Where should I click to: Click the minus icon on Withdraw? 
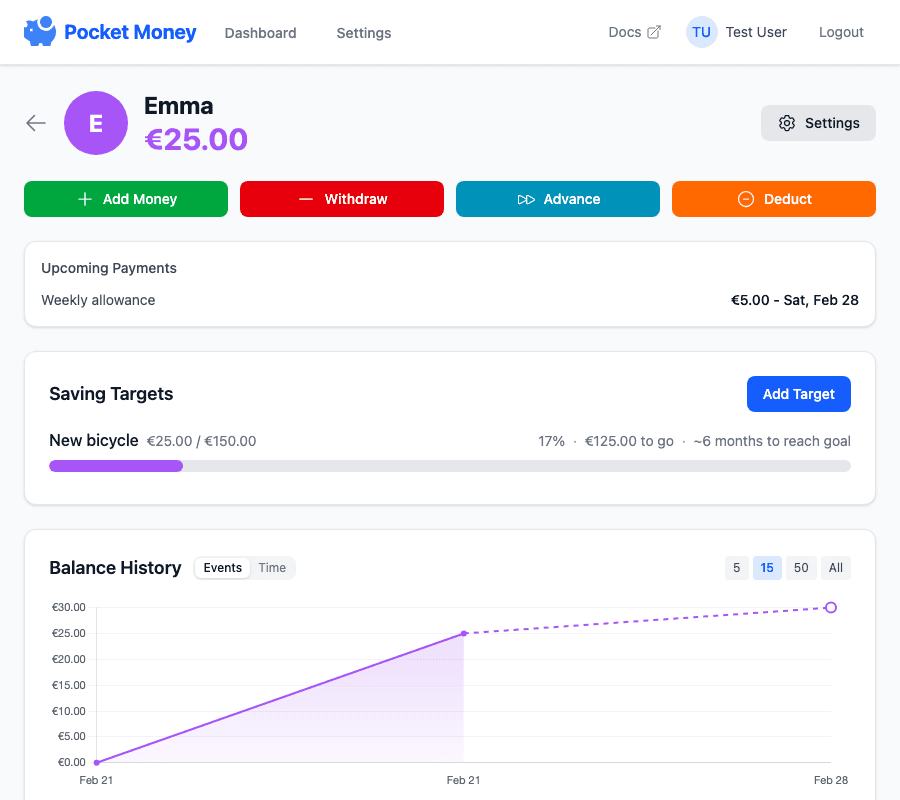click(x=306, y=199)
